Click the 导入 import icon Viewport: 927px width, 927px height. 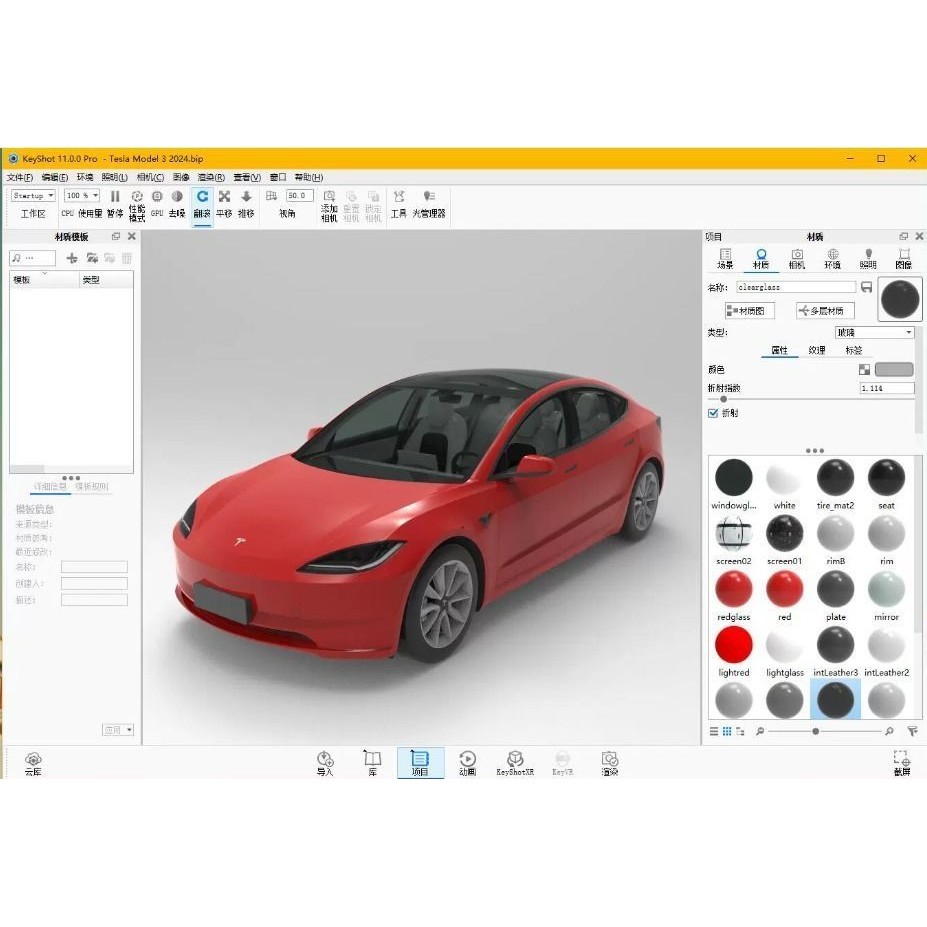tap(325, 763)
